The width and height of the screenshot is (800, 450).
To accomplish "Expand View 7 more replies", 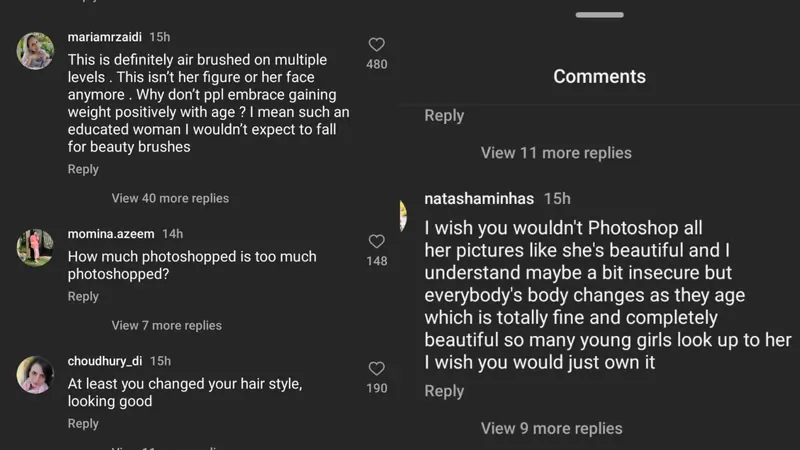I will 166,325.
